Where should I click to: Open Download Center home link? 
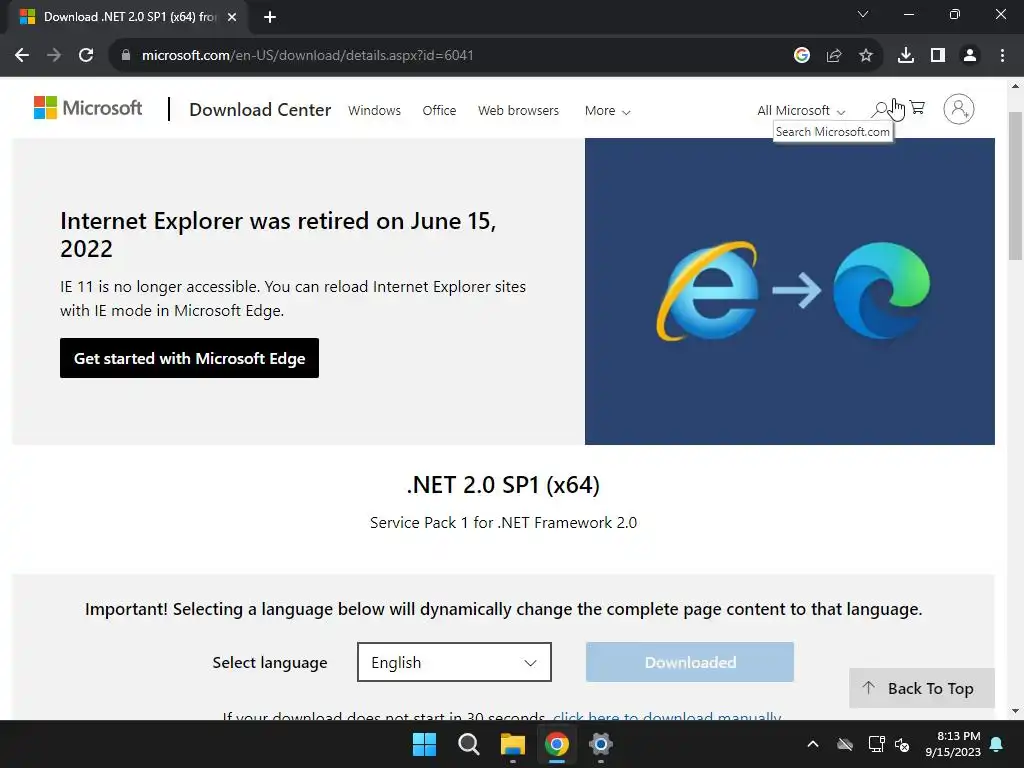[260, 110]
